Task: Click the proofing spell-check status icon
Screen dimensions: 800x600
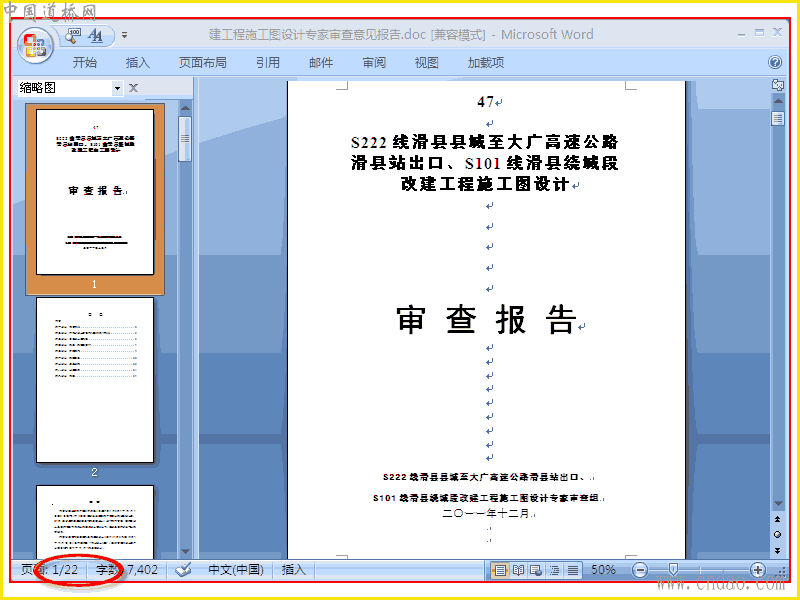Action: (x=183, y=569)
